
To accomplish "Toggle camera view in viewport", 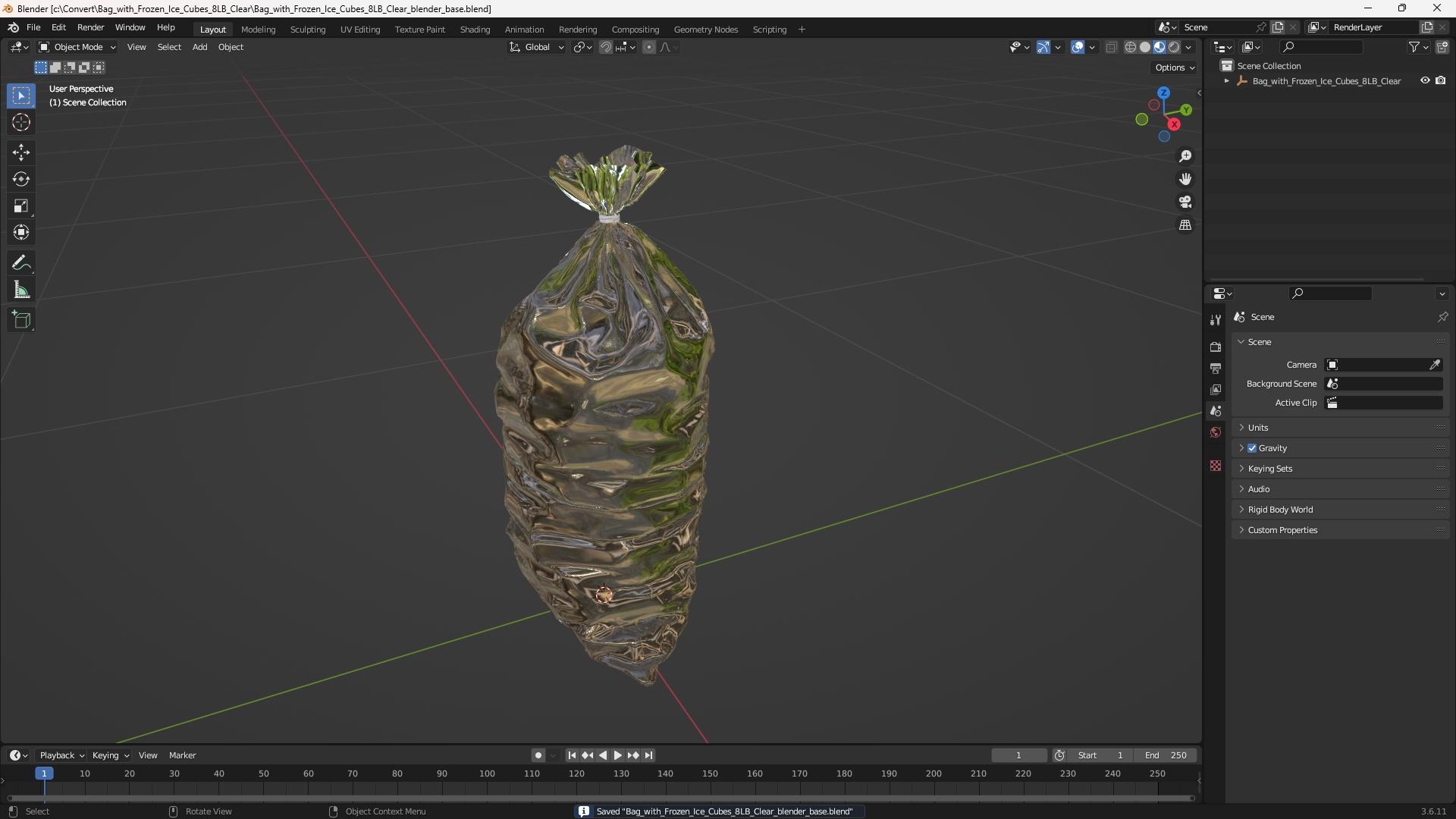I will pos(1185,202).
